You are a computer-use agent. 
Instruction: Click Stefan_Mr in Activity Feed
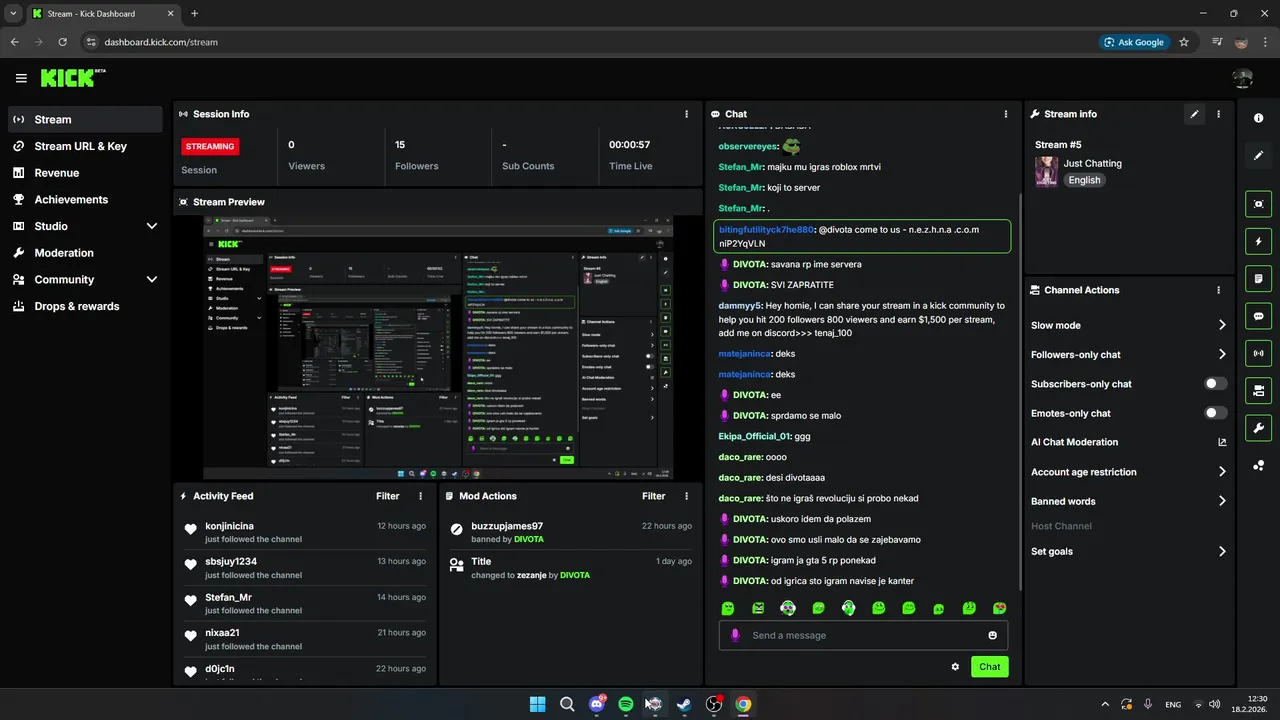(x=228, y=597)
